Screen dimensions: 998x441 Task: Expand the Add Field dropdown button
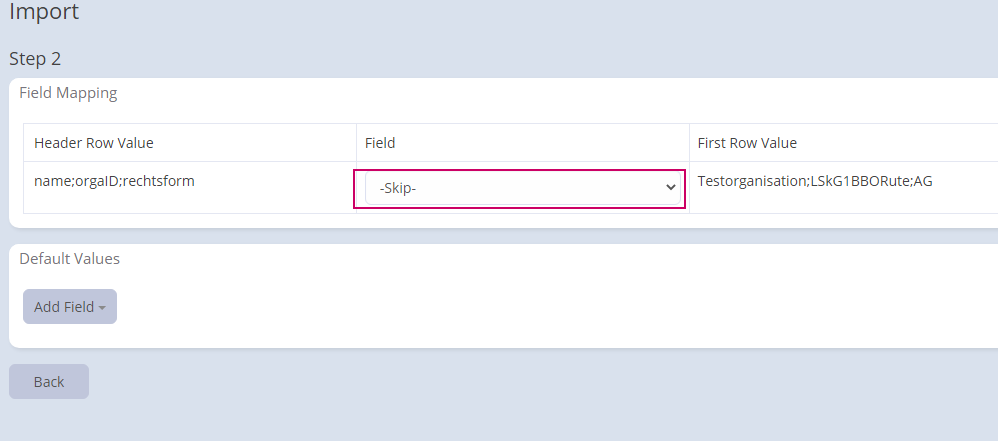click(69, 307)
